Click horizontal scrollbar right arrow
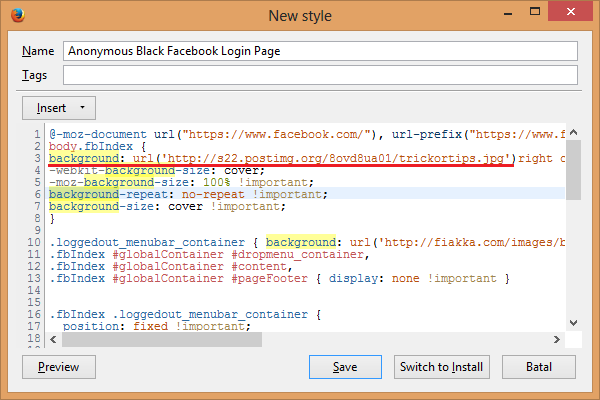Screen dimensions: 600x400 [x=557, y=340]
